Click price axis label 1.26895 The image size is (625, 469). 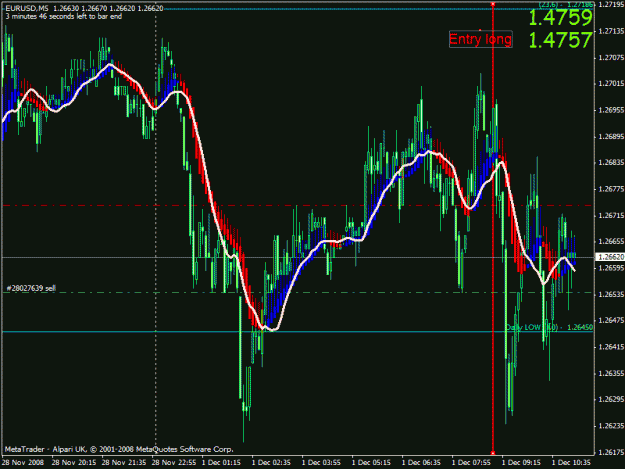pyautogui.click(x=611, y=137)
